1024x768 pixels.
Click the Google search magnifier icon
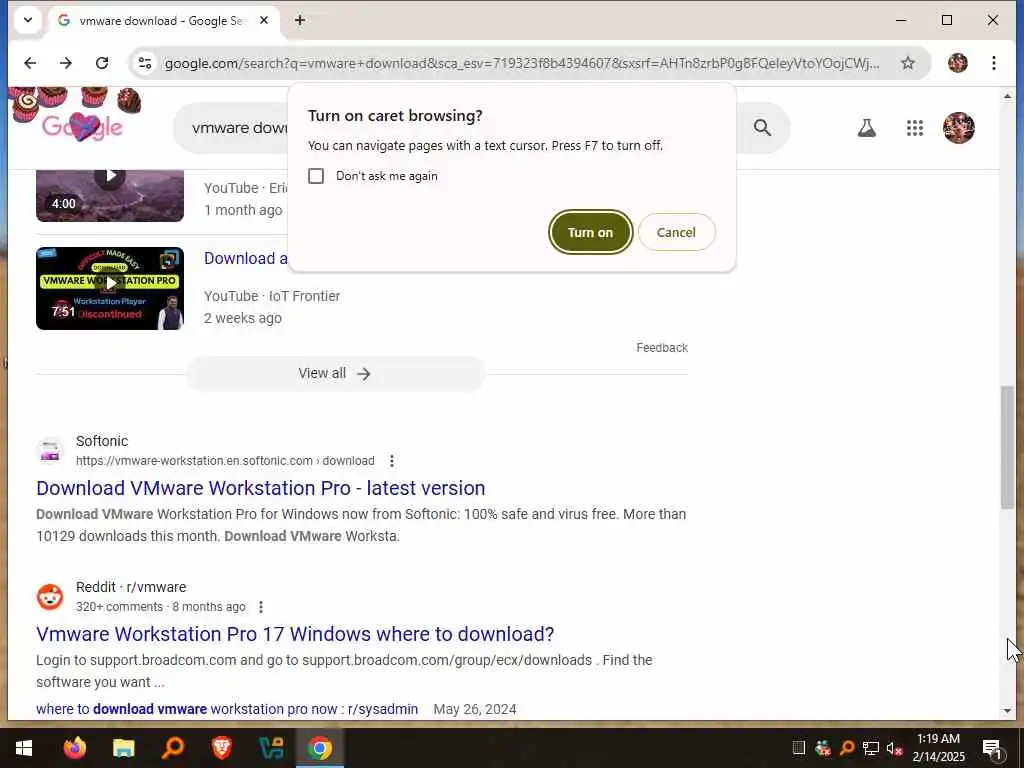click(762, 127)
